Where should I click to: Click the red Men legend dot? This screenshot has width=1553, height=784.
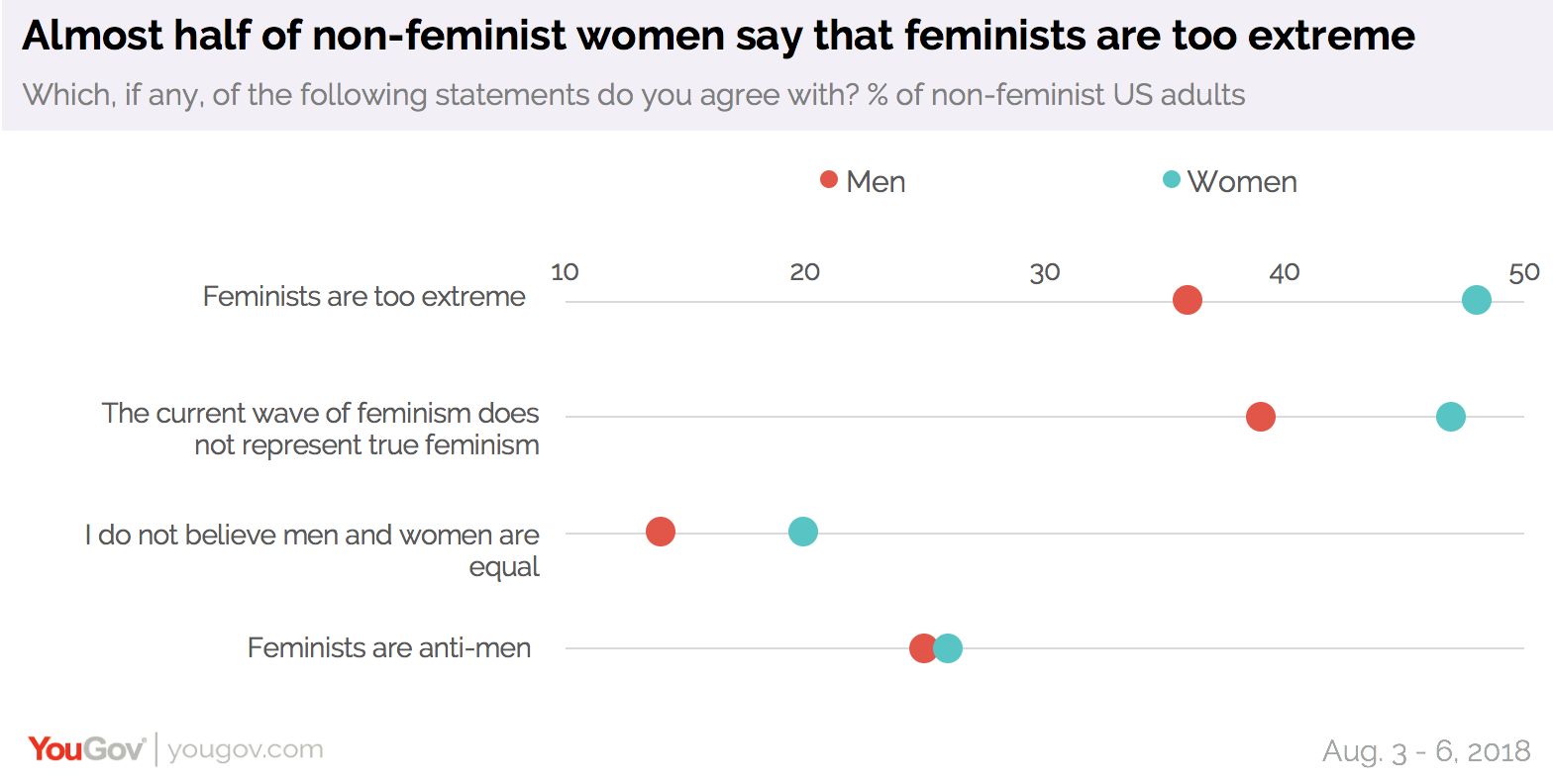pyautogui.click(x=829, y=180)
